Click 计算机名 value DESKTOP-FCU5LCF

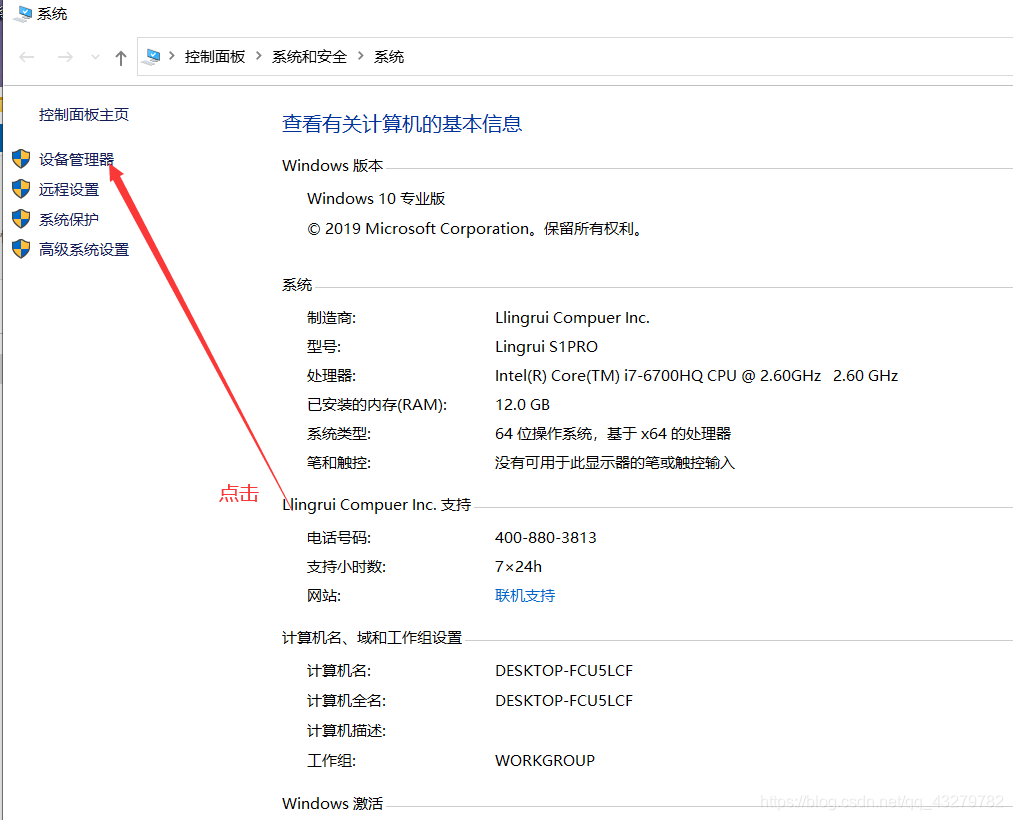[564, 671]
